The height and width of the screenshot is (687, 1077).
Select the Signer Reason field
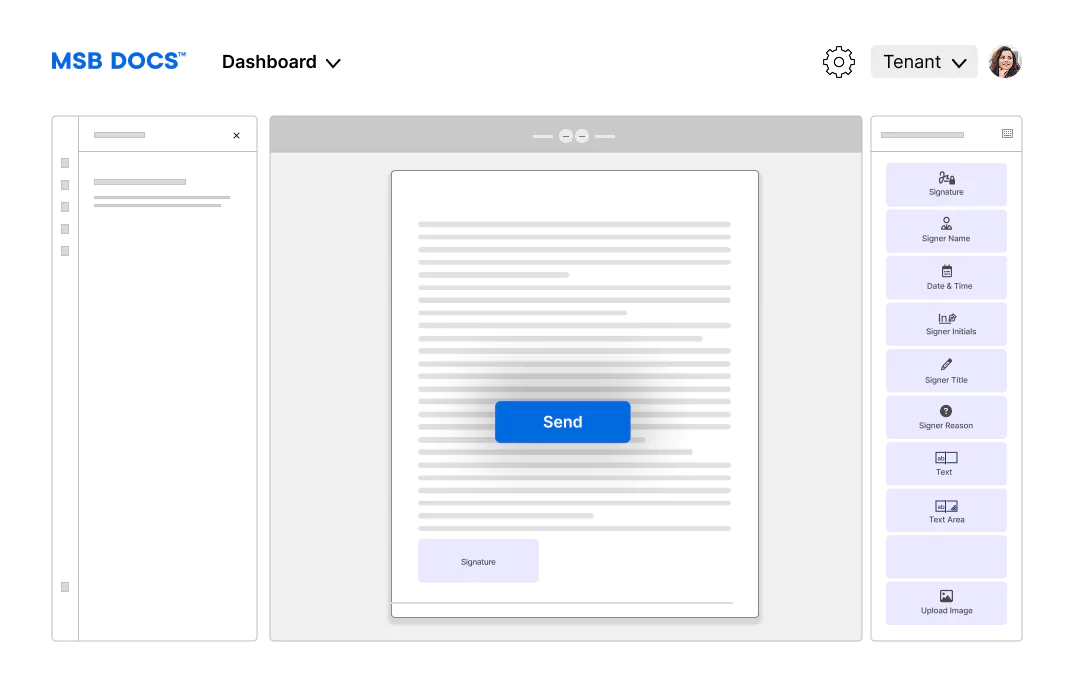946,417
